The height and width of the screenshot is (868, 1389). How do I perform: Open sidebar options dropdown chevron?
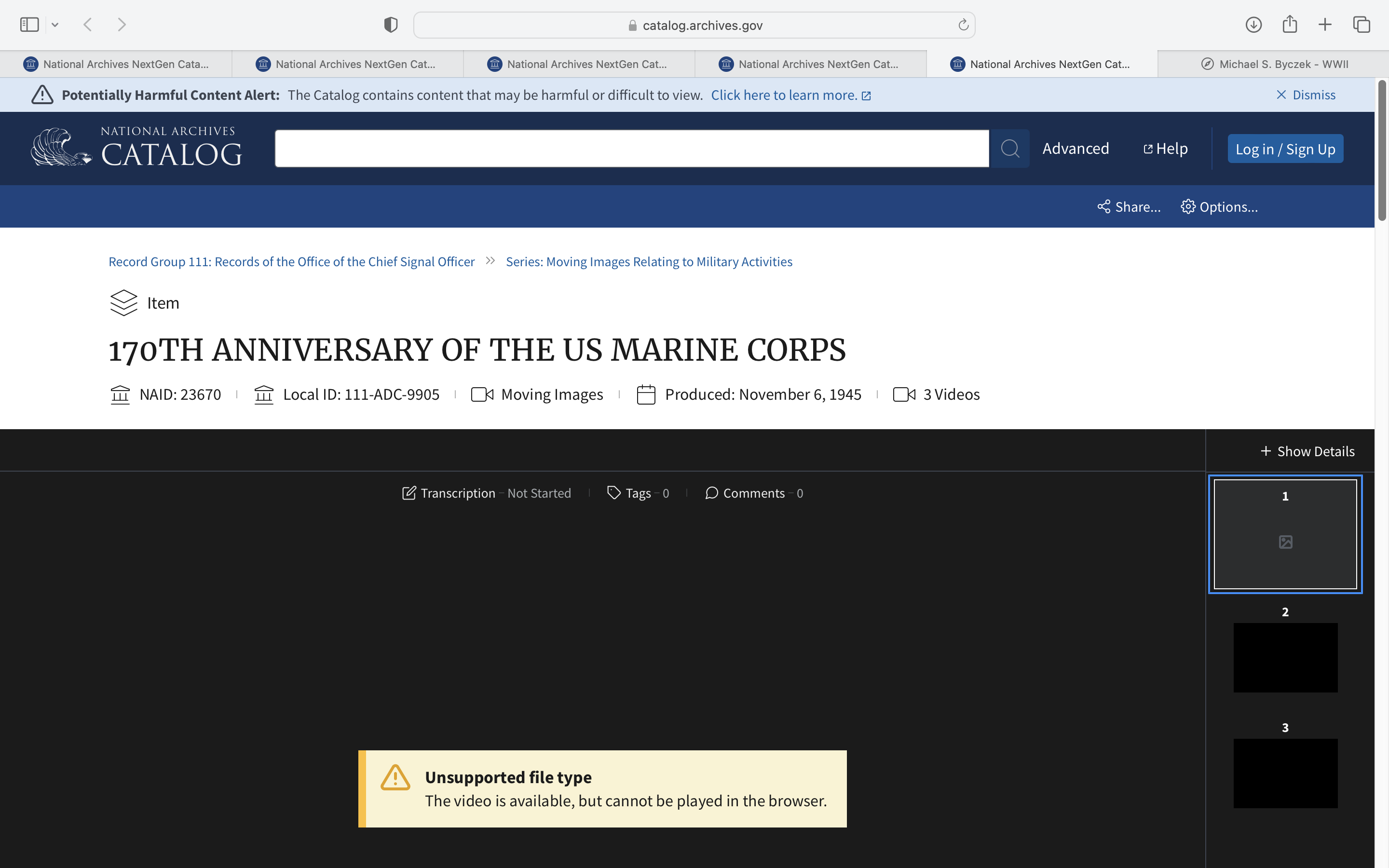tap(55, 25)
